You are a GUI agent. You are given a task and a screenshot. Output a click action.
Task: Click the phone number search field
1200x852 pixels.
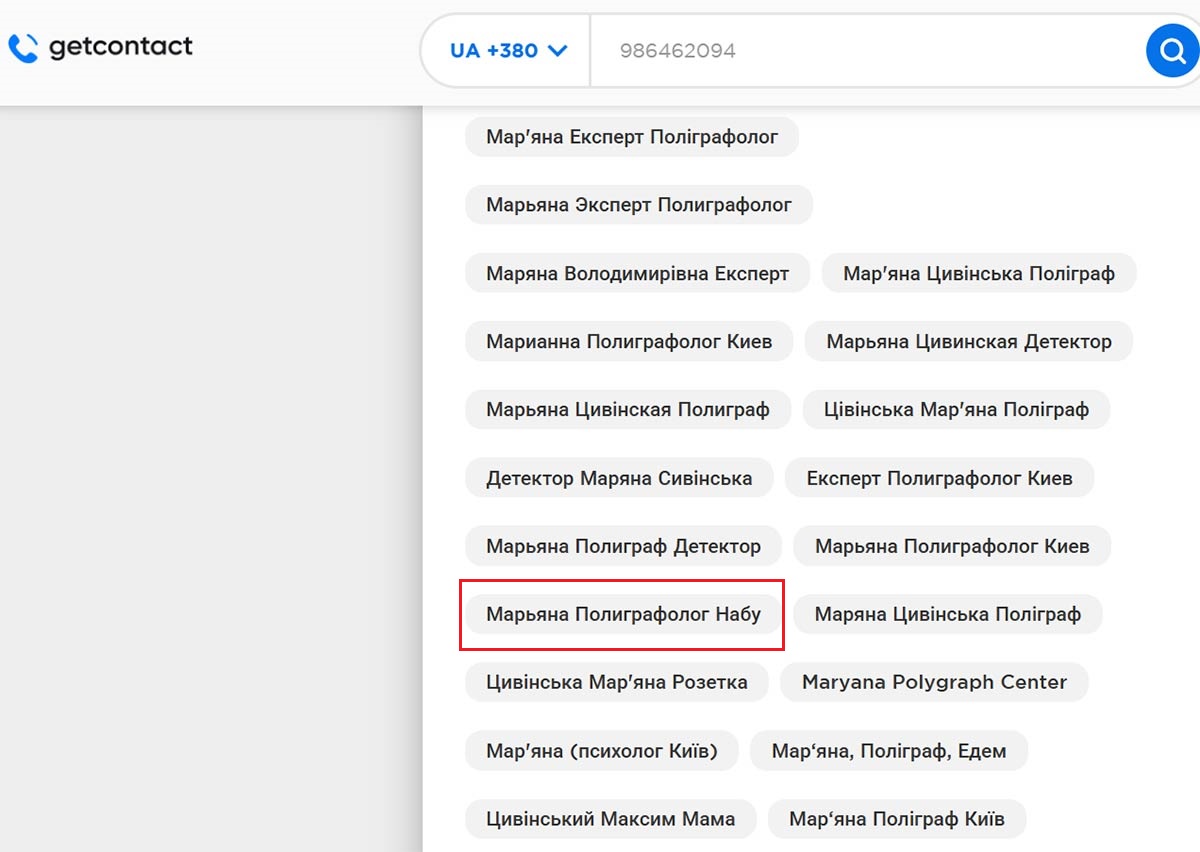point(860,50)
